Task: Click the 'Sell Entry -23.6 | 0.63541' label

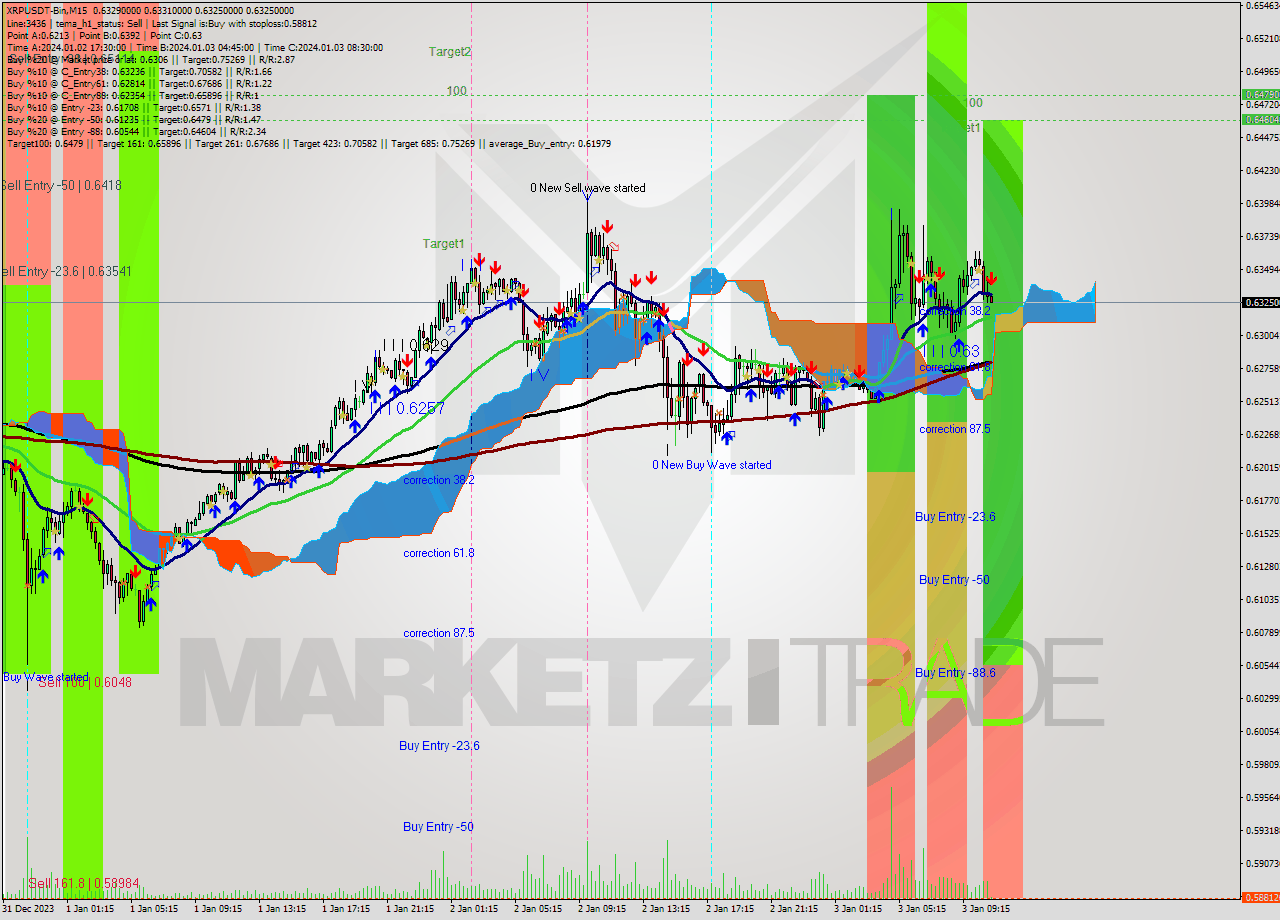Action: 66,271
